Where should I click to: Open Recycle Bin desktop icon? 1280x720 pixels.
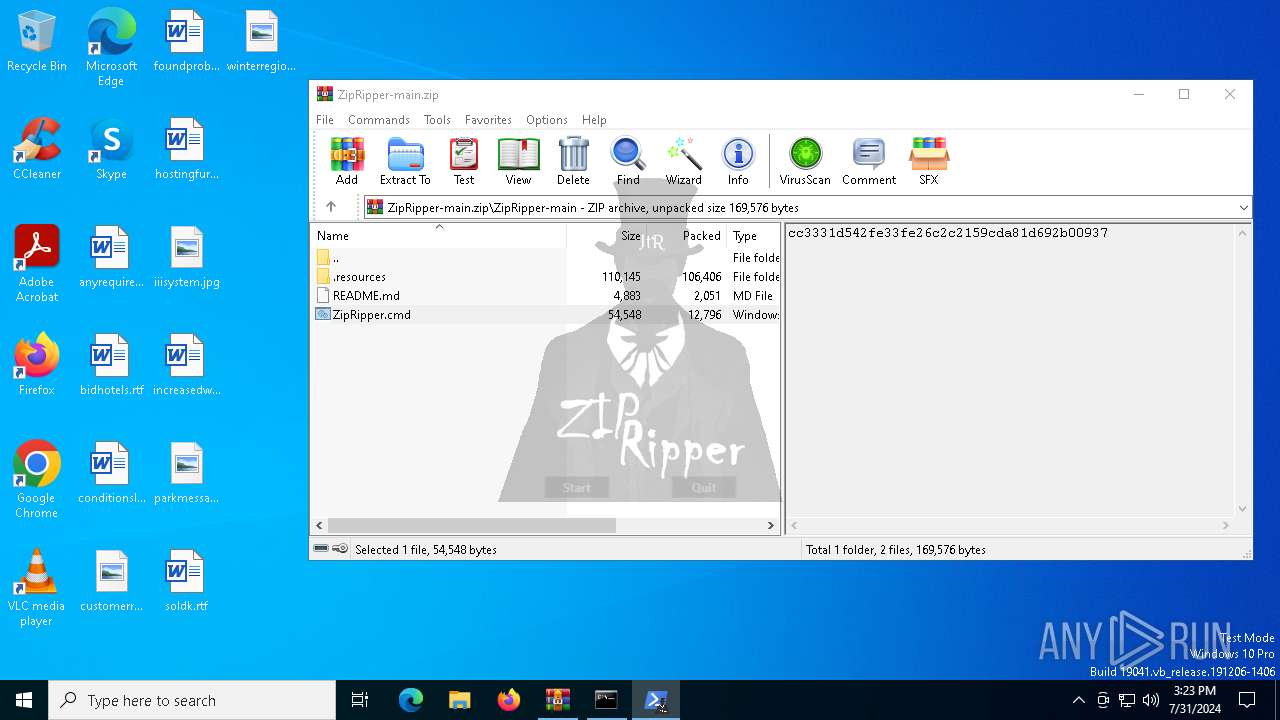37,42
